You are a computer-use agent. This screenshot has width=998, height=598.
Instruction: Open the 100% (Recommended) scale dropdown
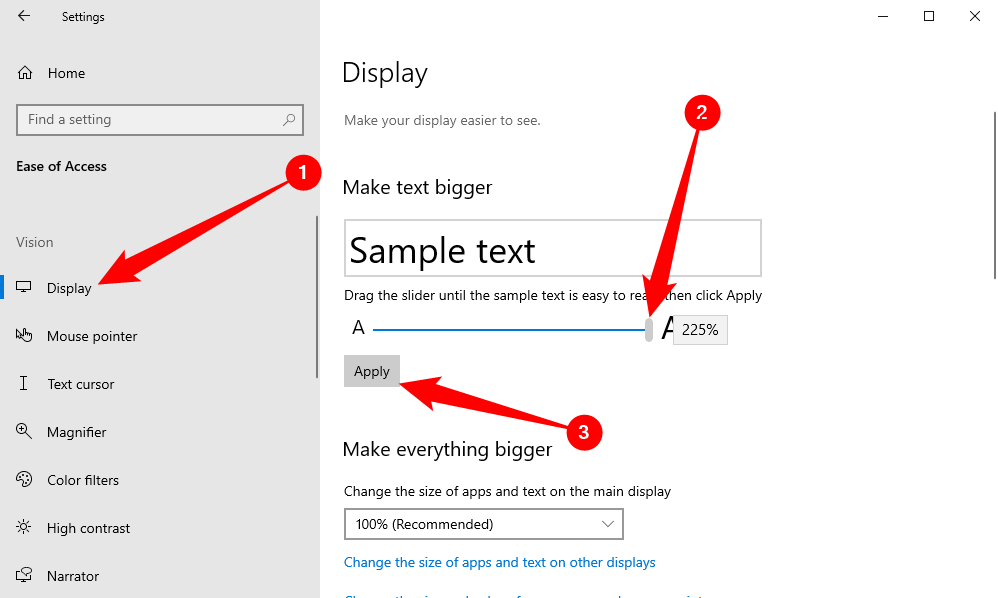coord(484,524)
